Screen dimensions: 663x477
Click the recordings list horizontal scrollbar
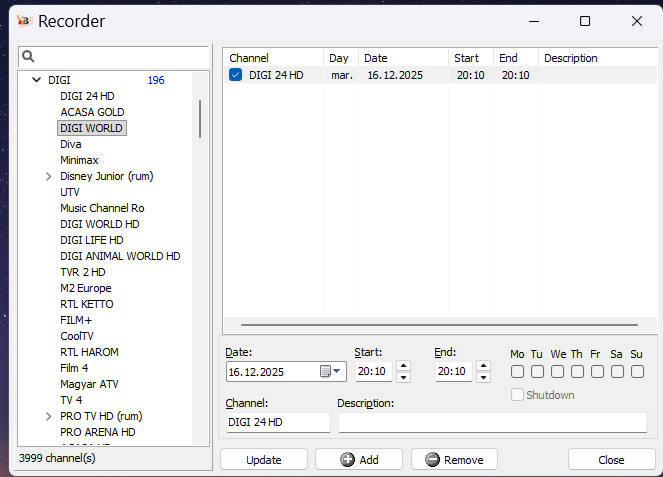point(439,325)
